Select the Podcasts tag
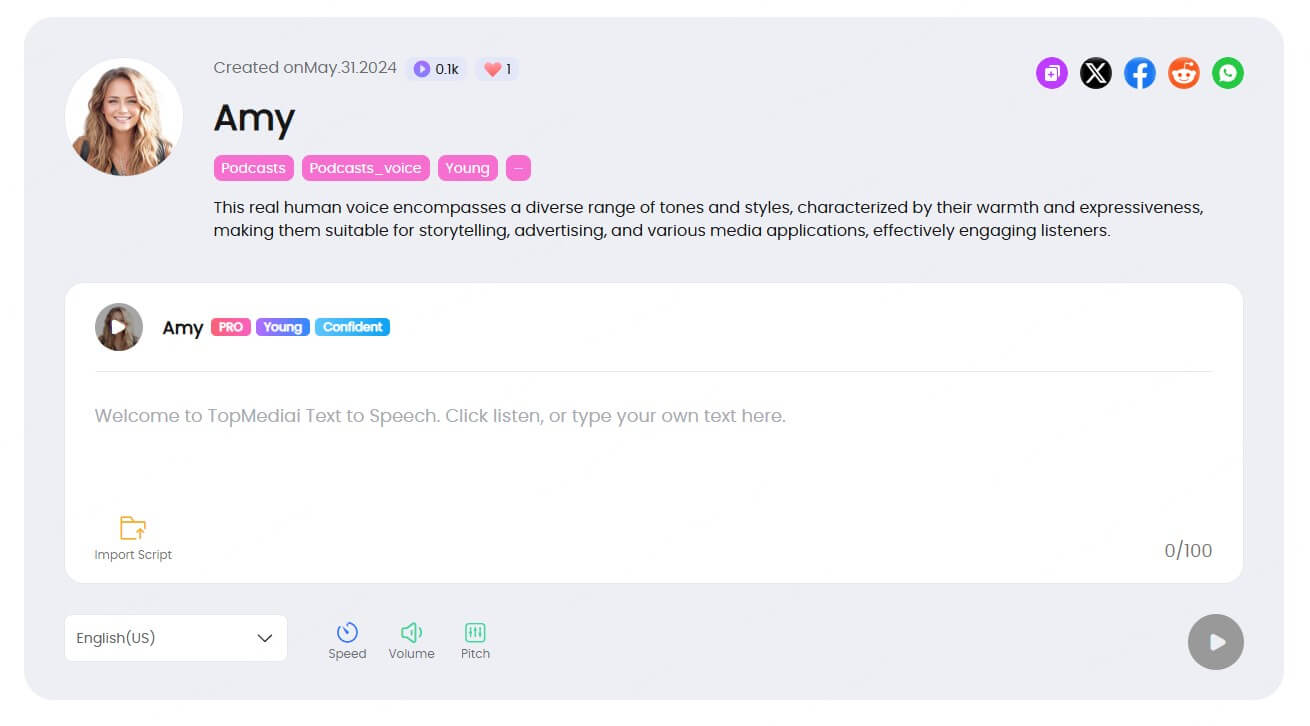 pos(253,168)
